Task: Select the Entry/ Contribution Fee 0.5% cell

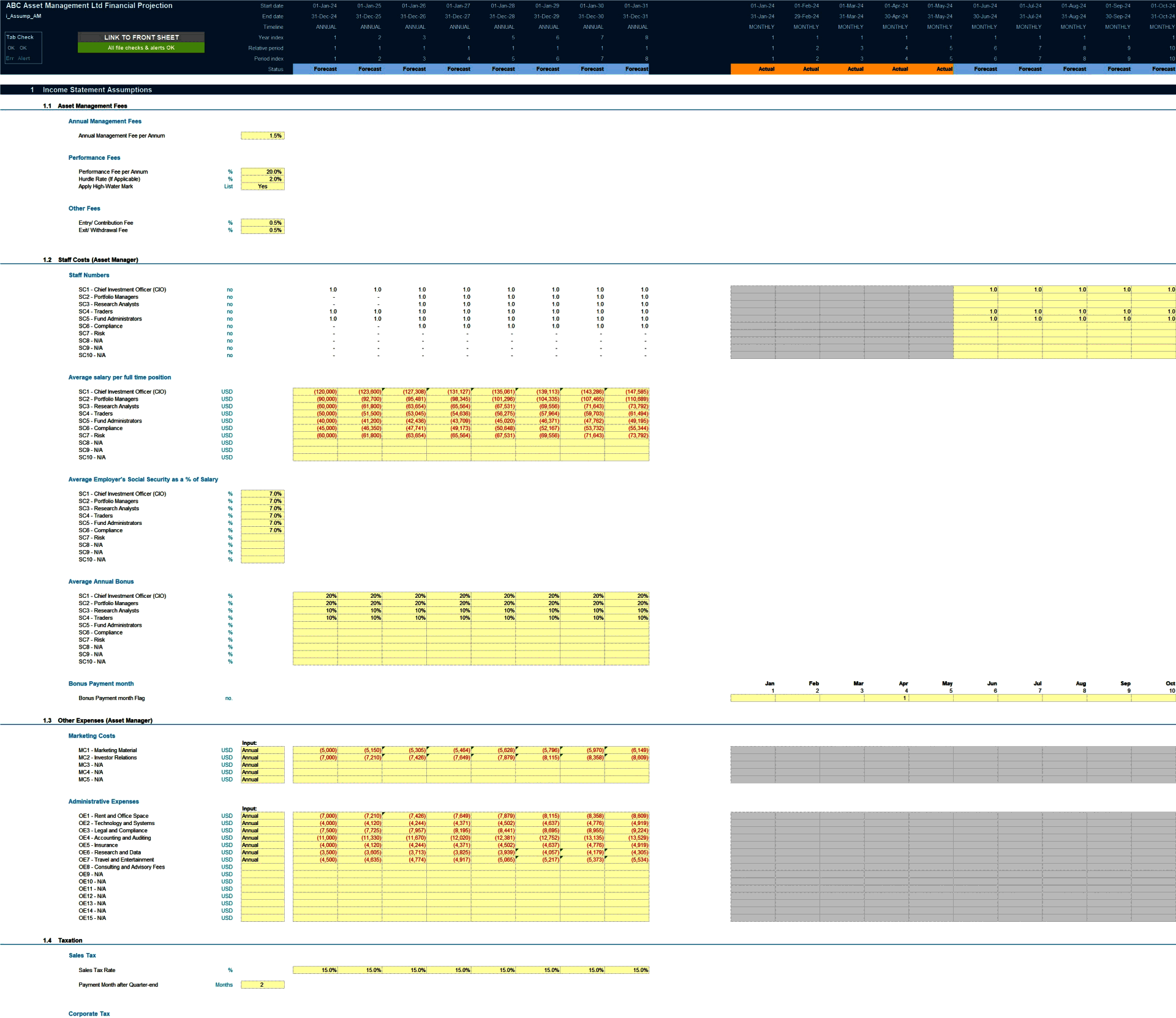Action: [263, 223]
